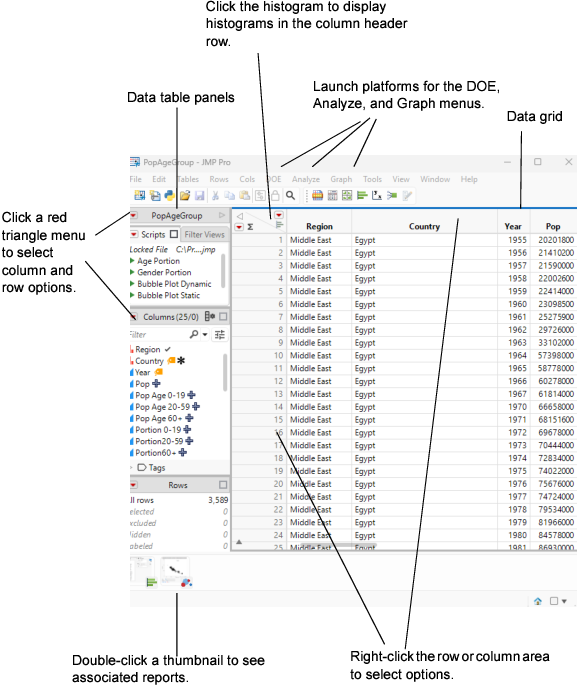This screenshot has height=692, width=580.
Task: Open the filter search dropdown arrow
Action: (205, 335)
